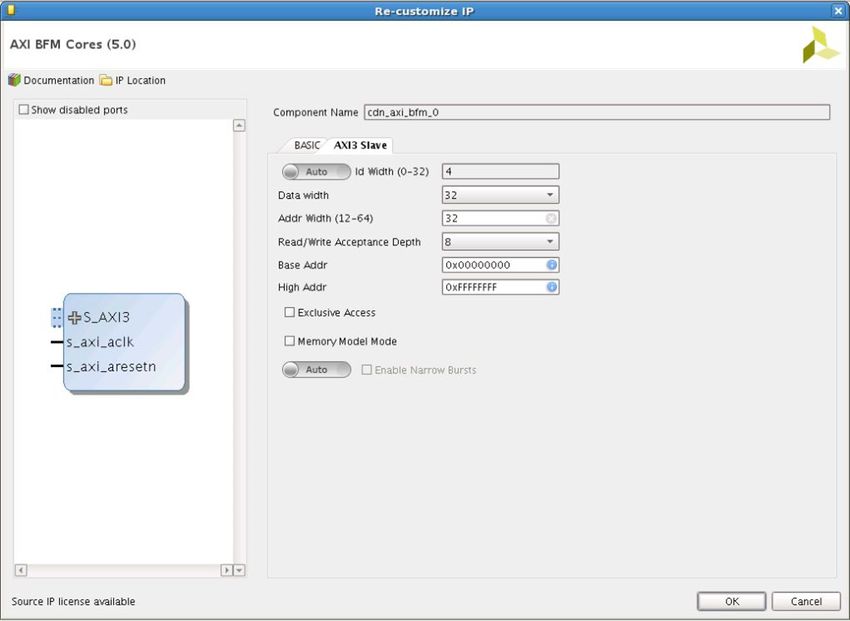The height and width of the screenshot is (621, 850).
Task: Click the Base Addr input field
Action: pos(500,265)
